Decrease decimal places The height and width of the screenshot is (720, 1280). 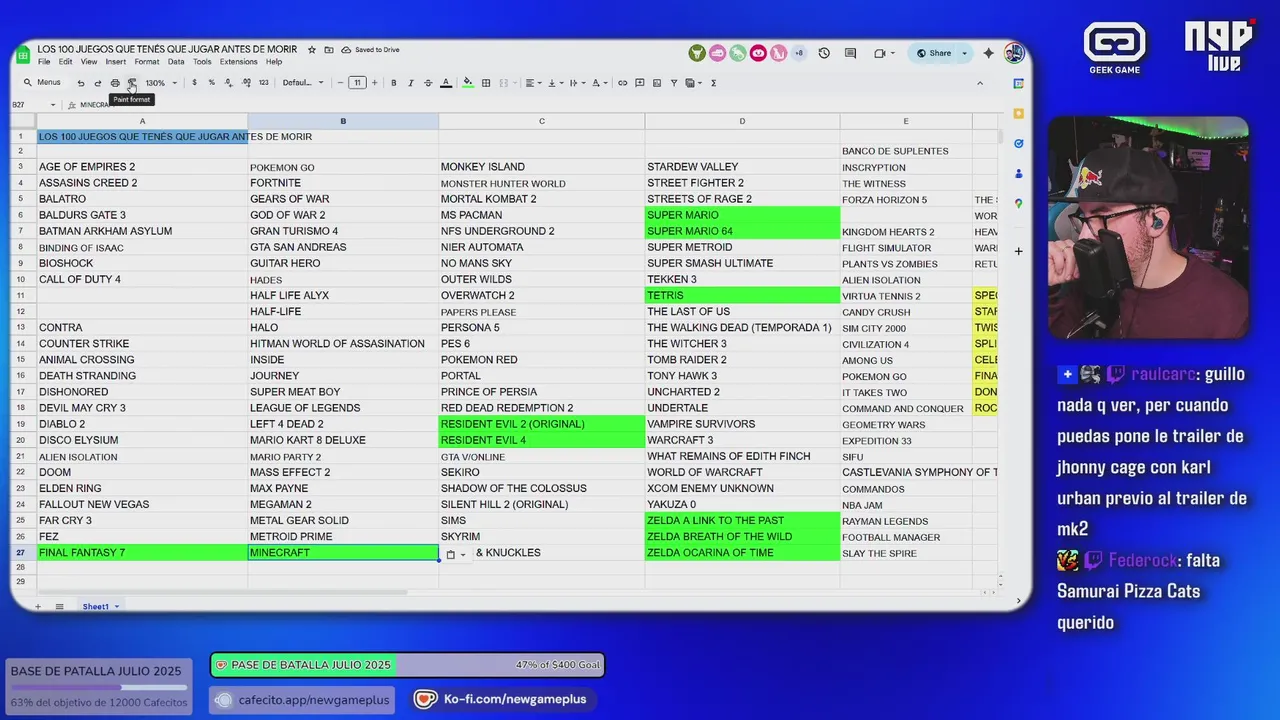(228, 83)
